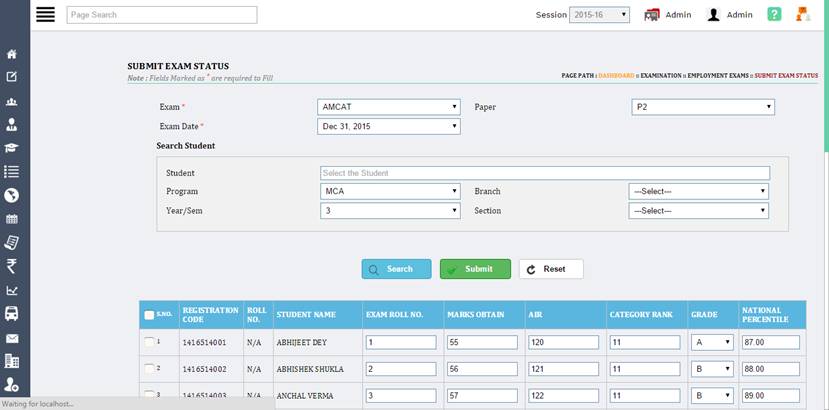Open the line chart icon in sidebar

click(x=12, y=290)
